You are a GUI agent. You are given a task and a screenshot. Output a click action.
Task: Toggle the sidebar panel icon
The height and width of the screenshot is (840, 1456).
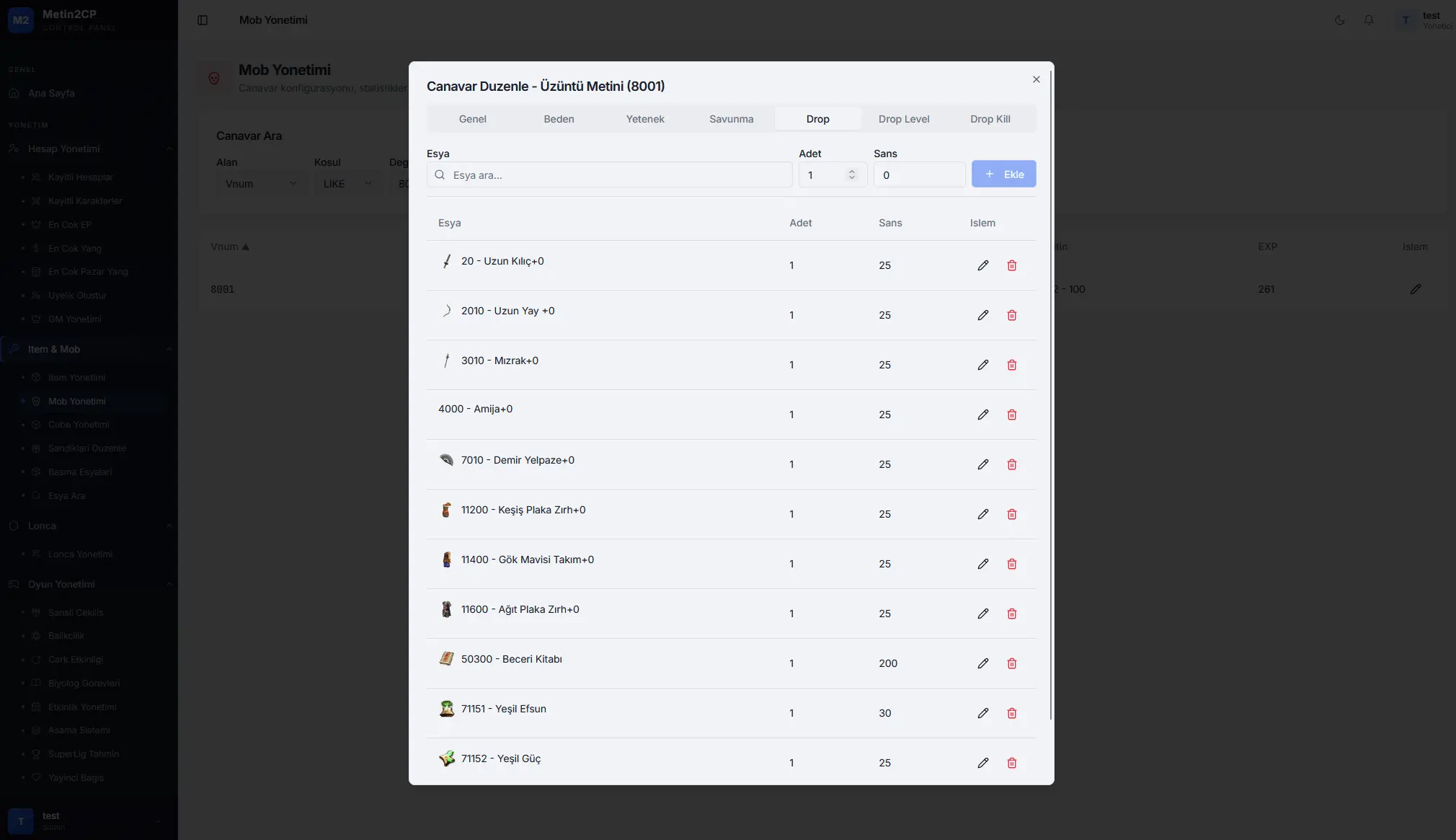203,20
